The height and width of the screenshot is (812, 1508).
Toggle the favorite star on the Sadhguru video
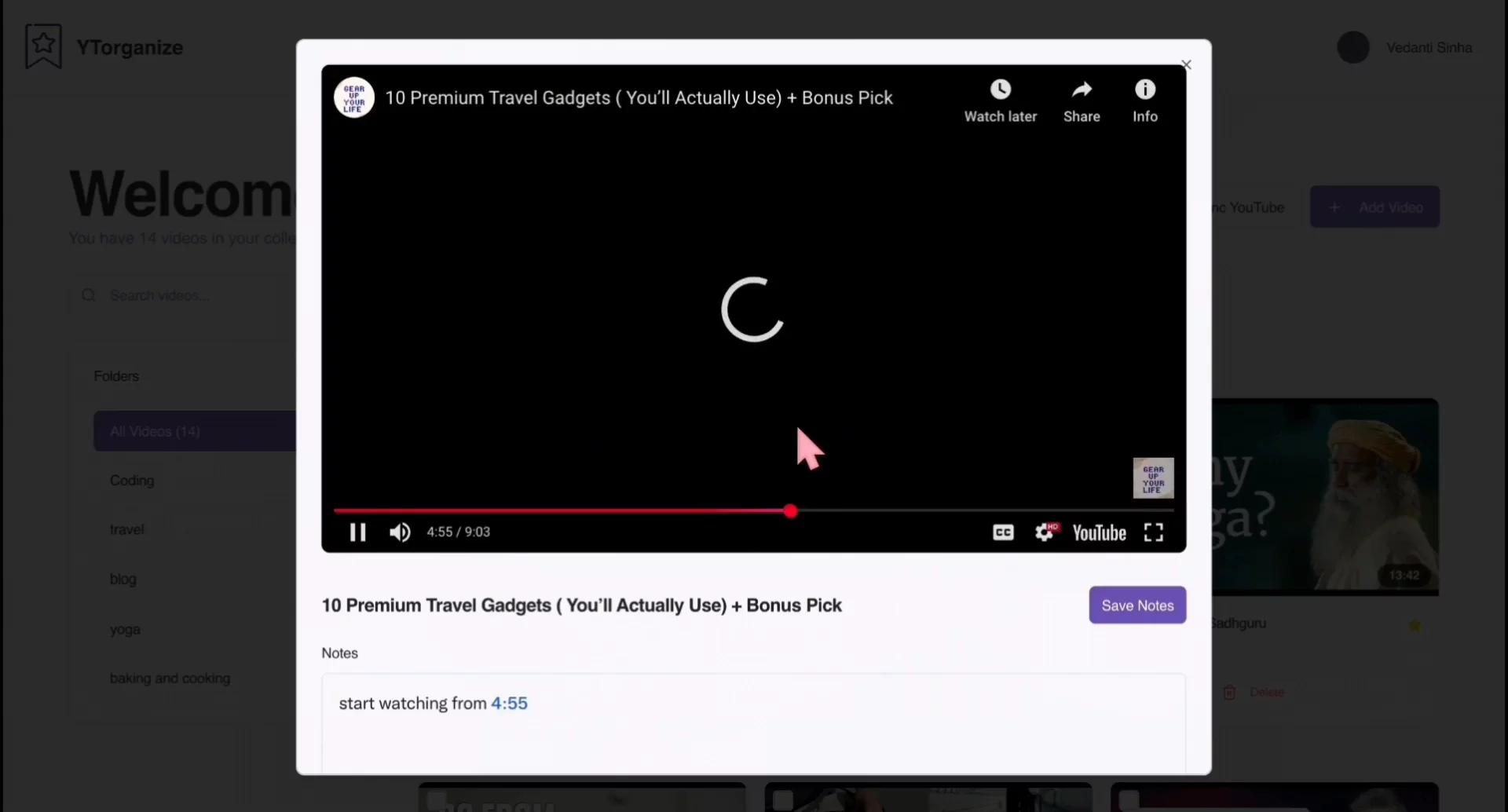(x=1415, y=627)
